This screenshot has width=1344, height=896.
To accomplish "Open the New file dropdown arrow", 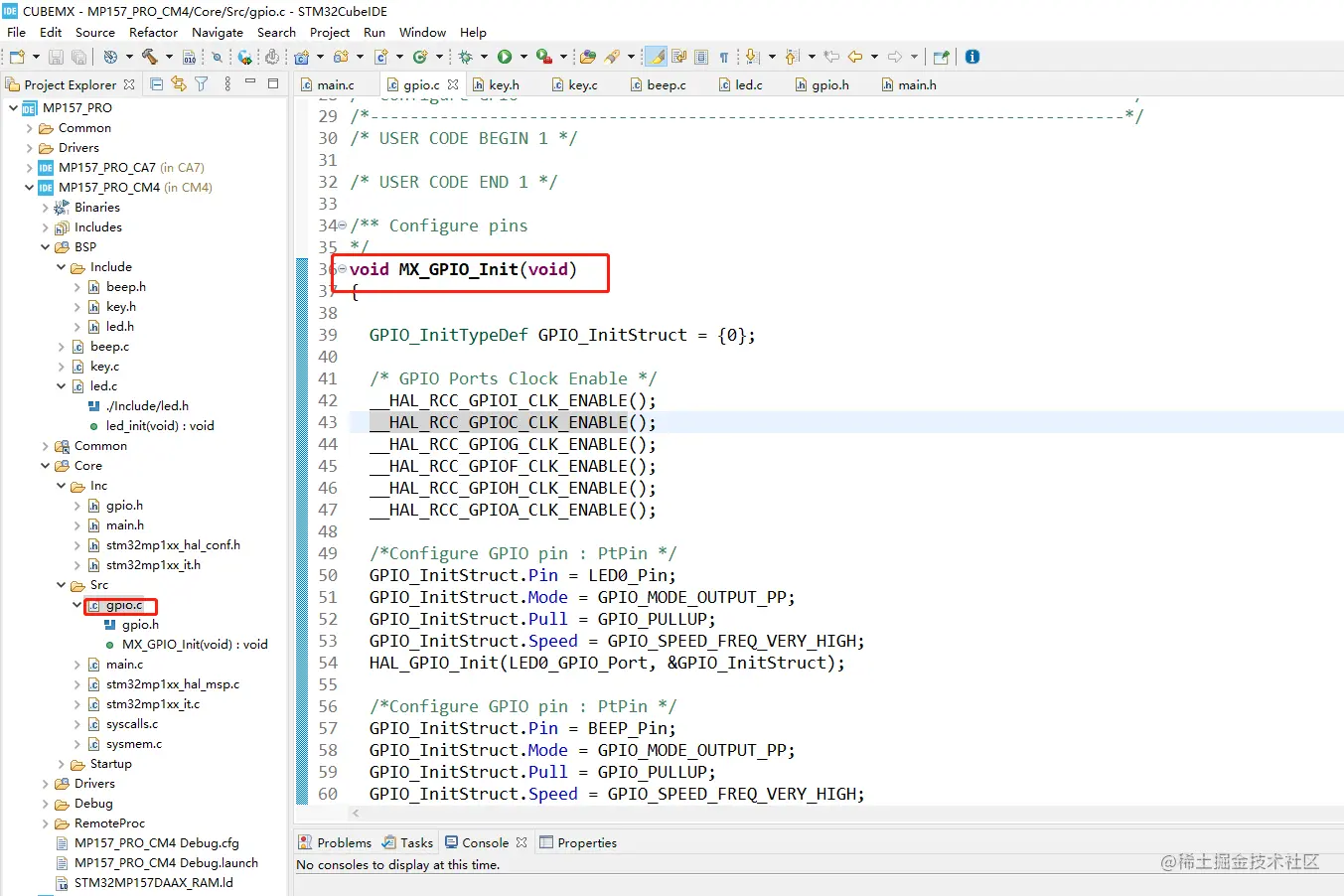I will tap(36, 58).
